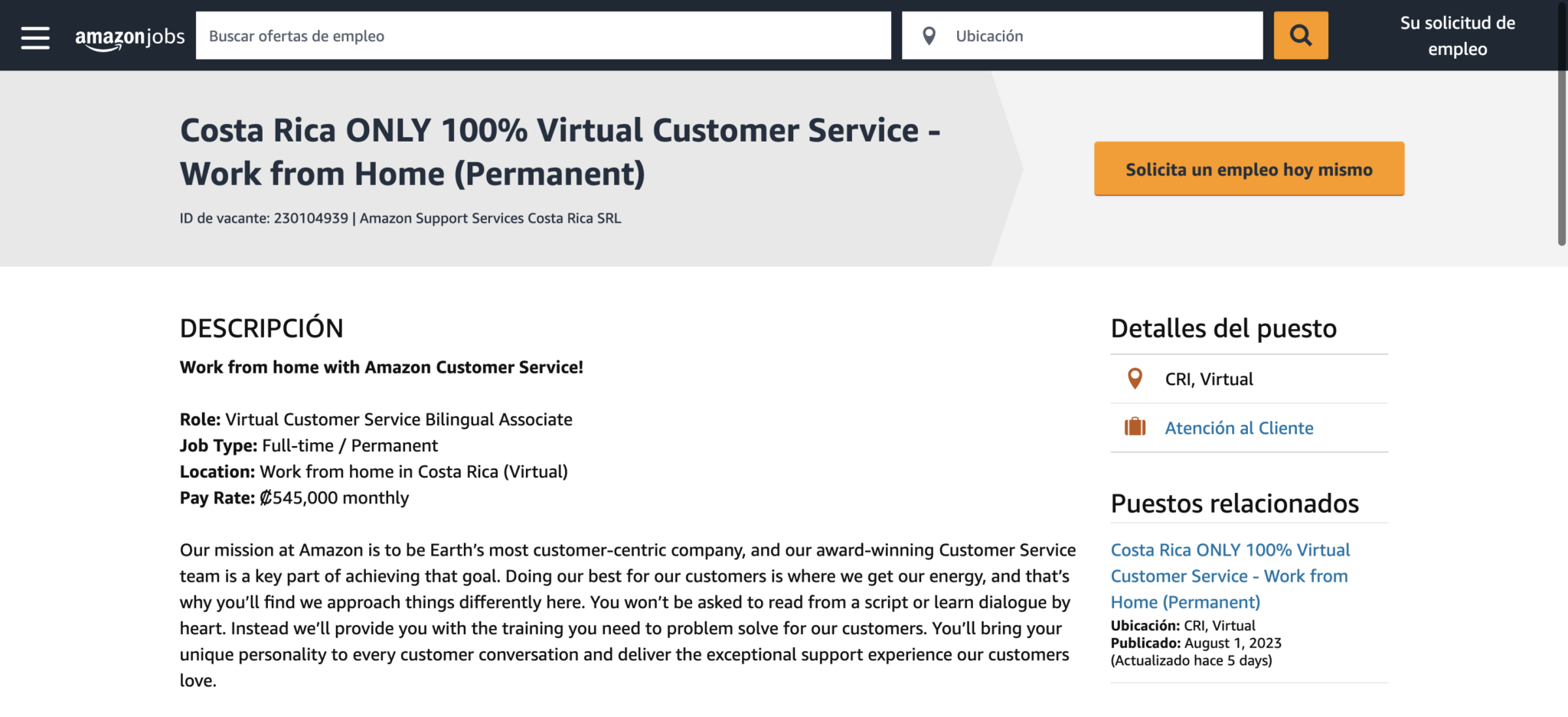1568x717 pixels.
Task: Click the job title heading
Action: [x=557, y=152]
